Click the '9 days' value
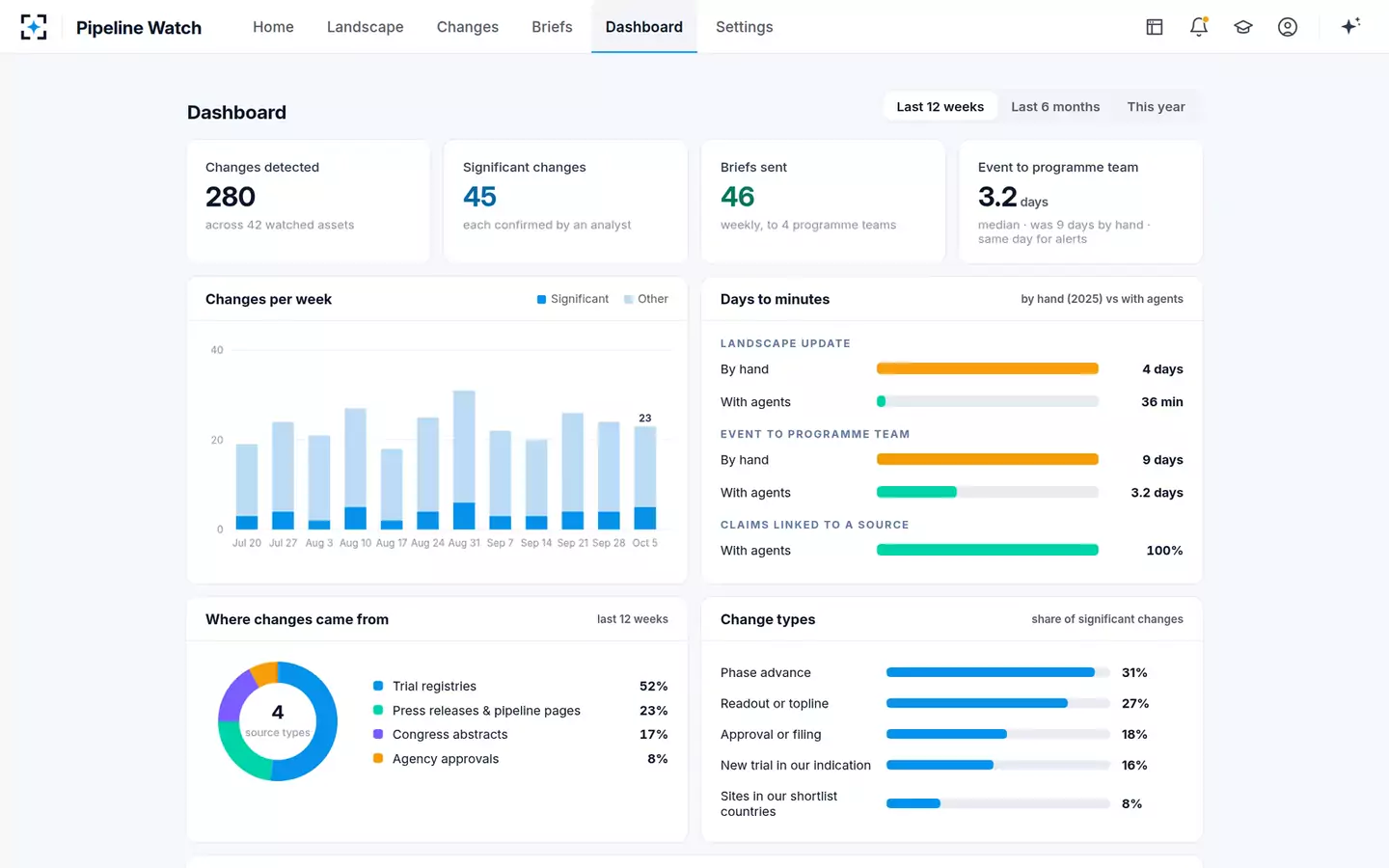This screenshot has height=868, width=1389. coord(1163,460)
